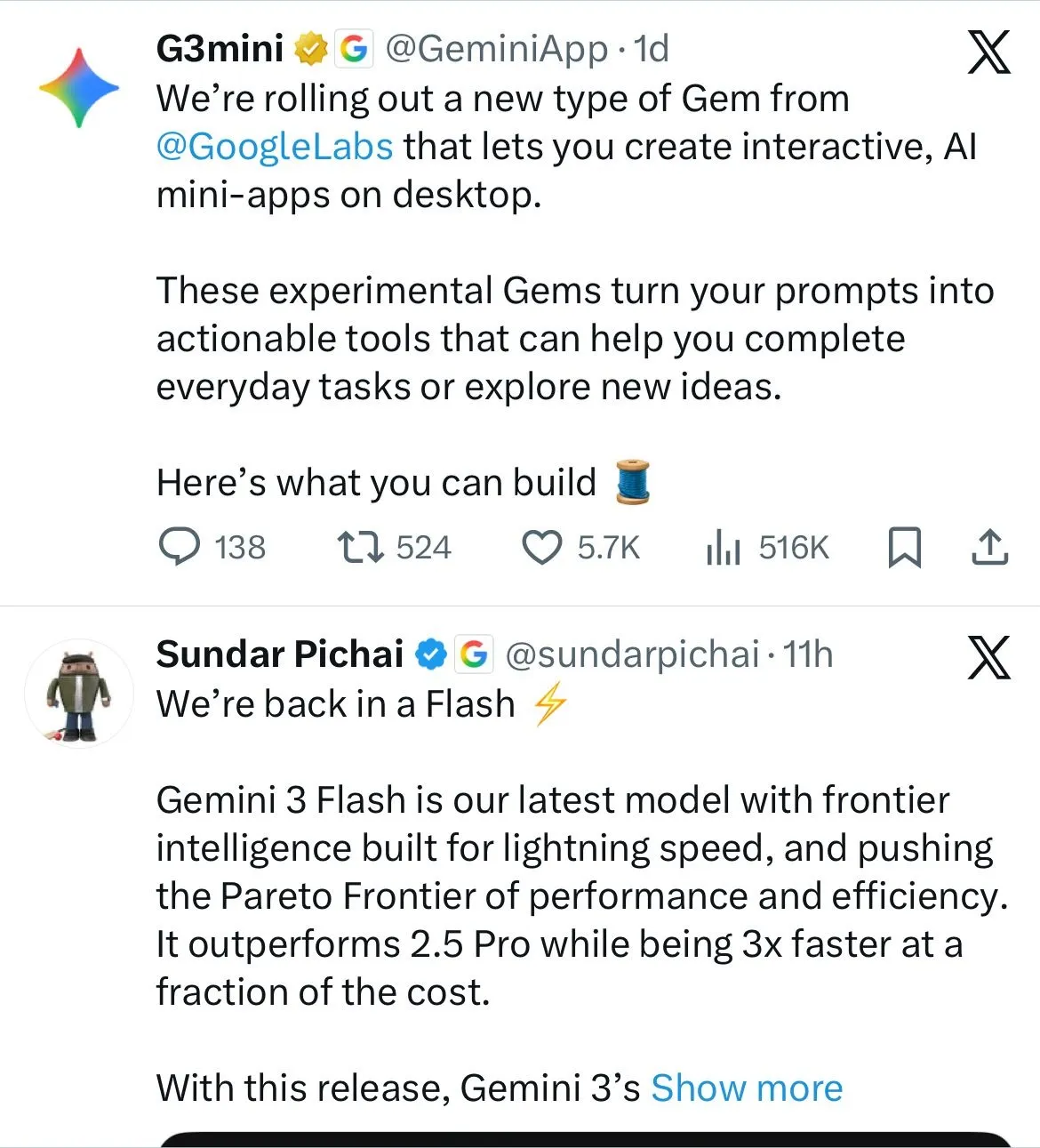Repost the G3mini Gems announcement
The width and height of the screenshot is (1040, 1148).
(x=360, y=547)
